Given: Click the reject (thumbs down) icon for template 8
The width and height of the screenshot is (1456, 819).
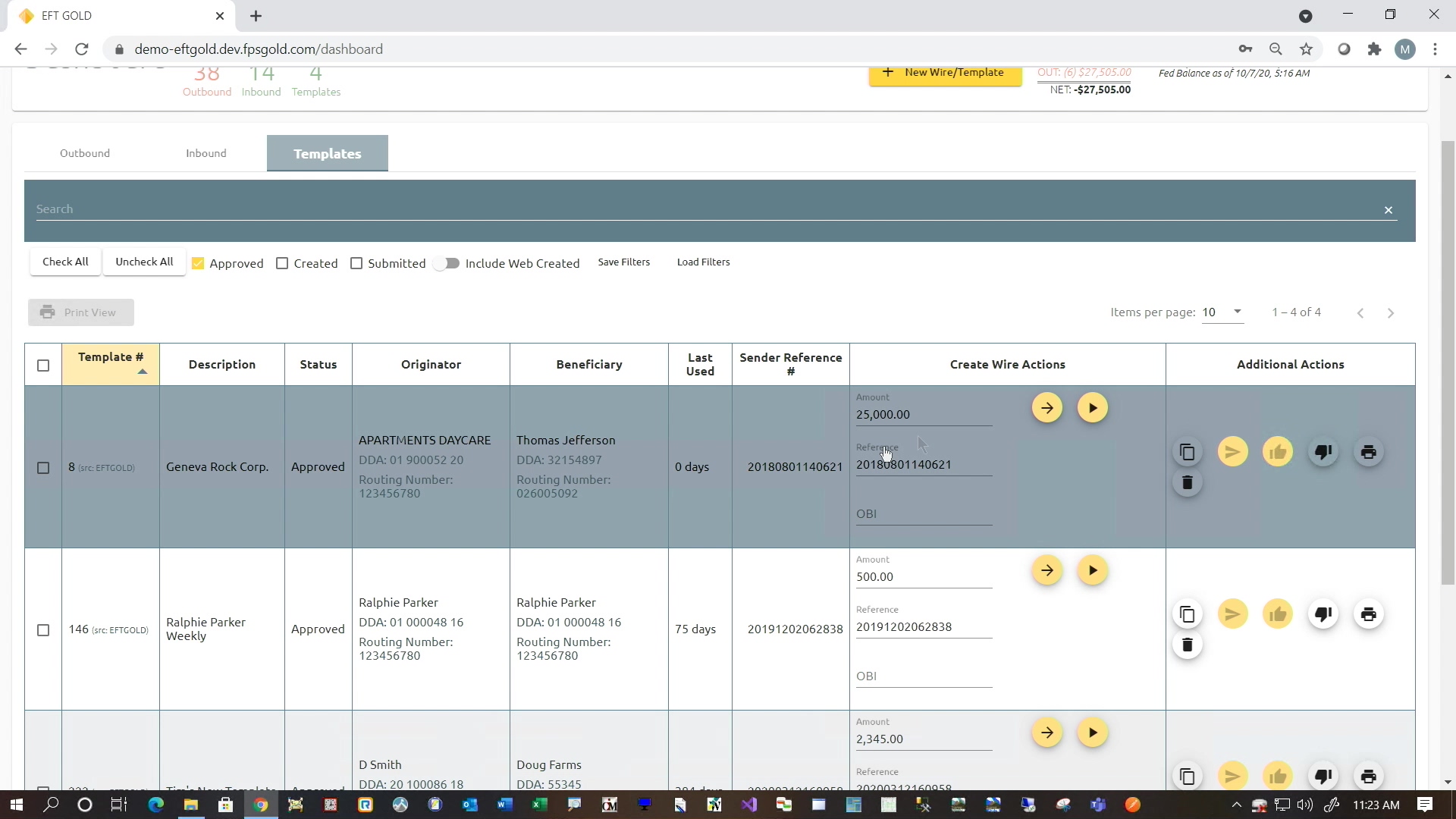Looking at the screenshot, I should click(x=1323, y=452).
